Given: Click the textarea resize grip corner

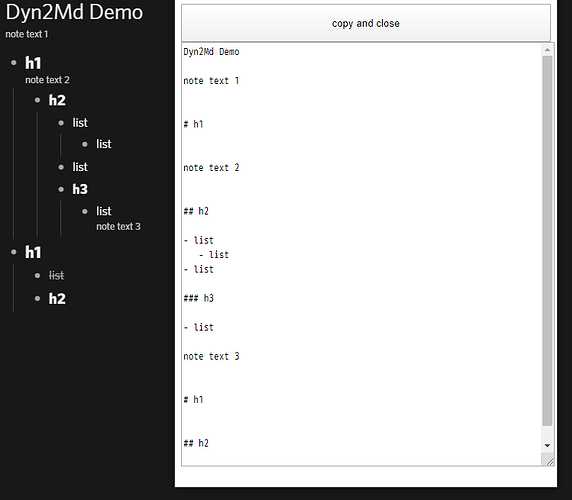Looking at the screenshot, I should coord(549,461).
